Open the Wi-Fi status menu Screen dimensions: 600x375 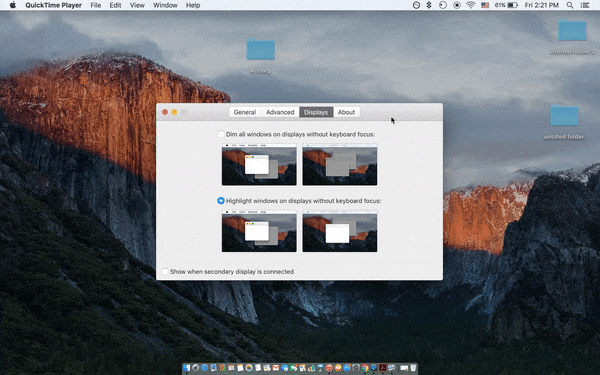coord(471,5)
